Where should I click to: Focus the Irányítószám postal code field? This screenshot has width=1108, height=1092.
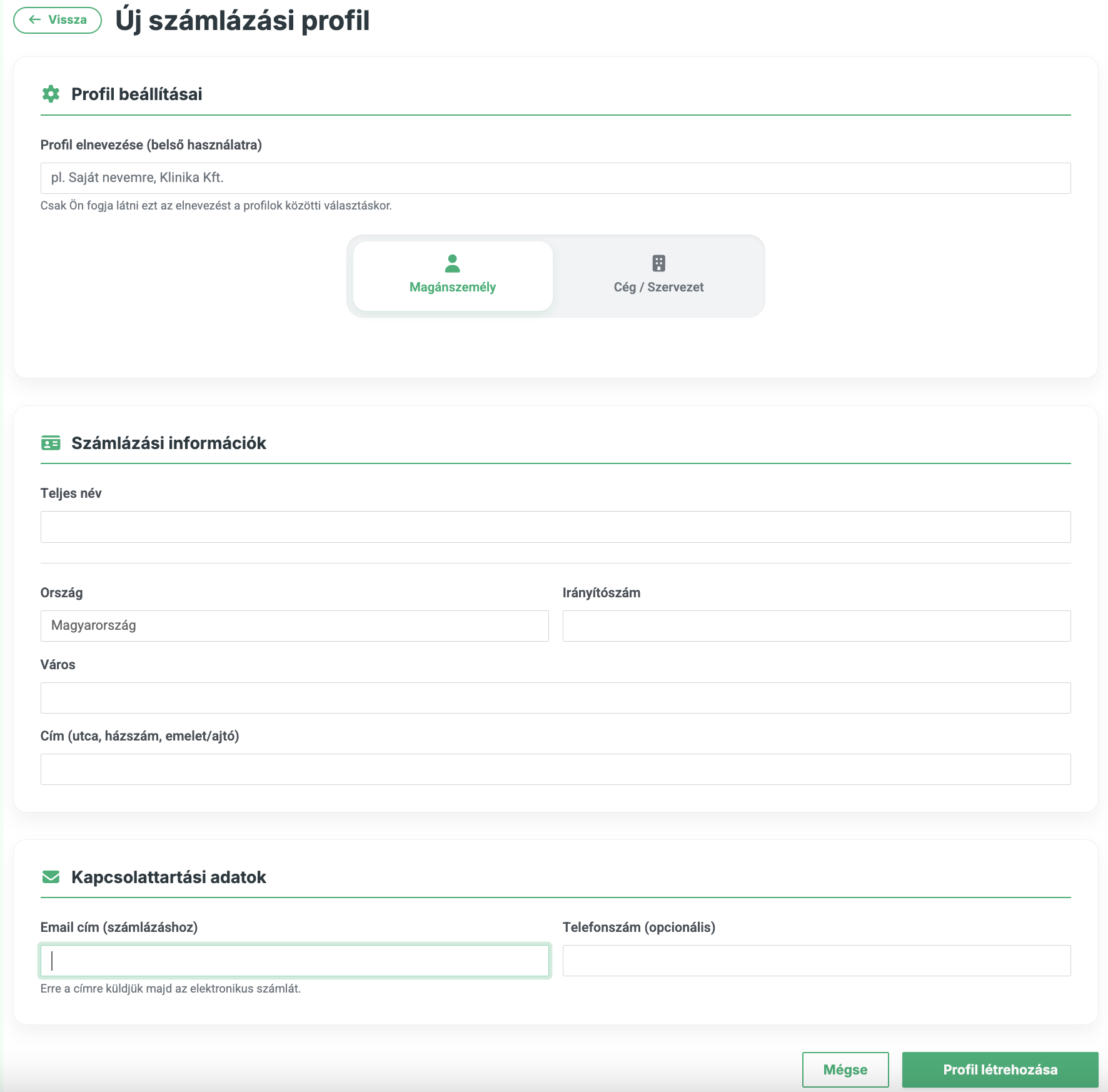coord(816,625)
